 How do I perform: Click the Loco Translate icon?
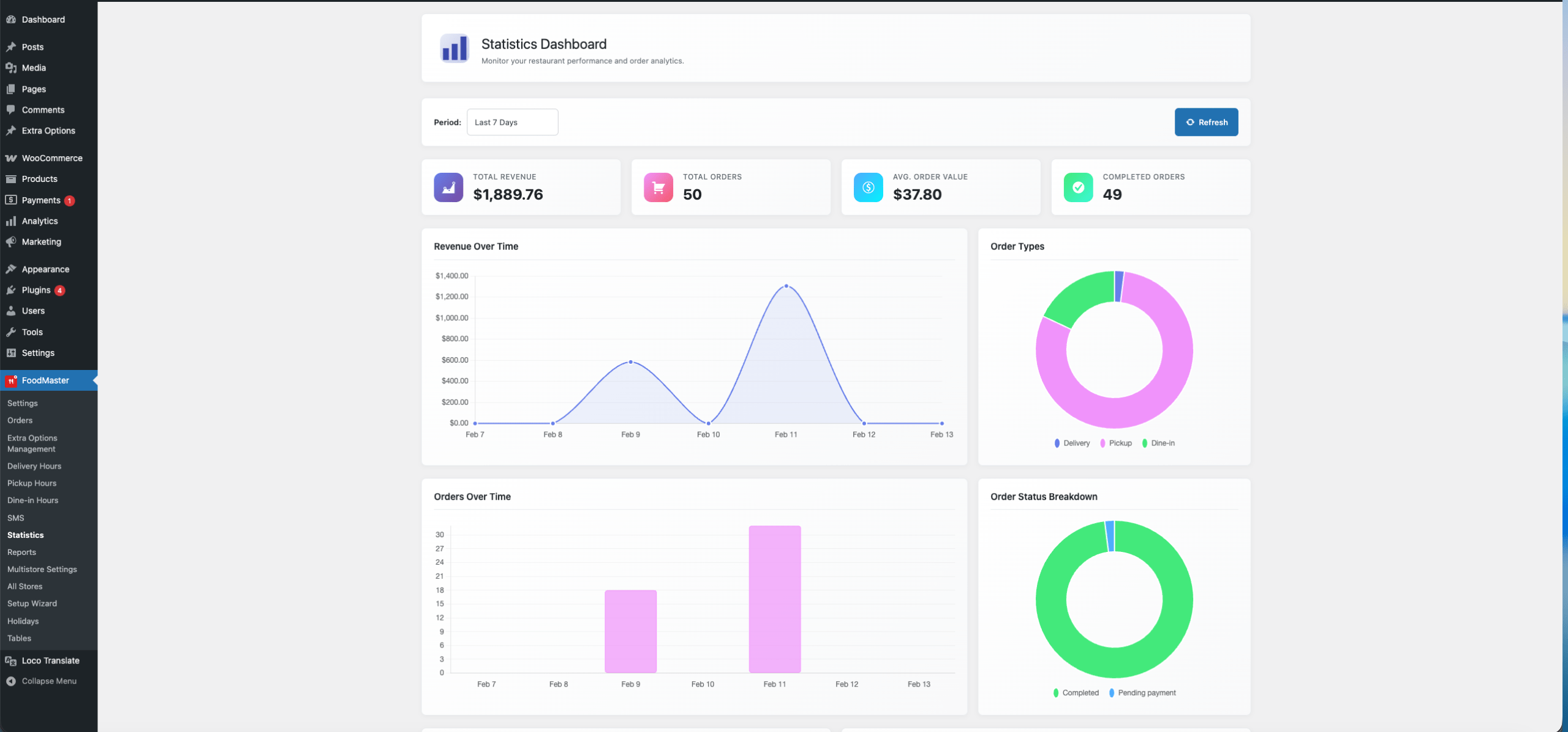(x=10, y=660)
